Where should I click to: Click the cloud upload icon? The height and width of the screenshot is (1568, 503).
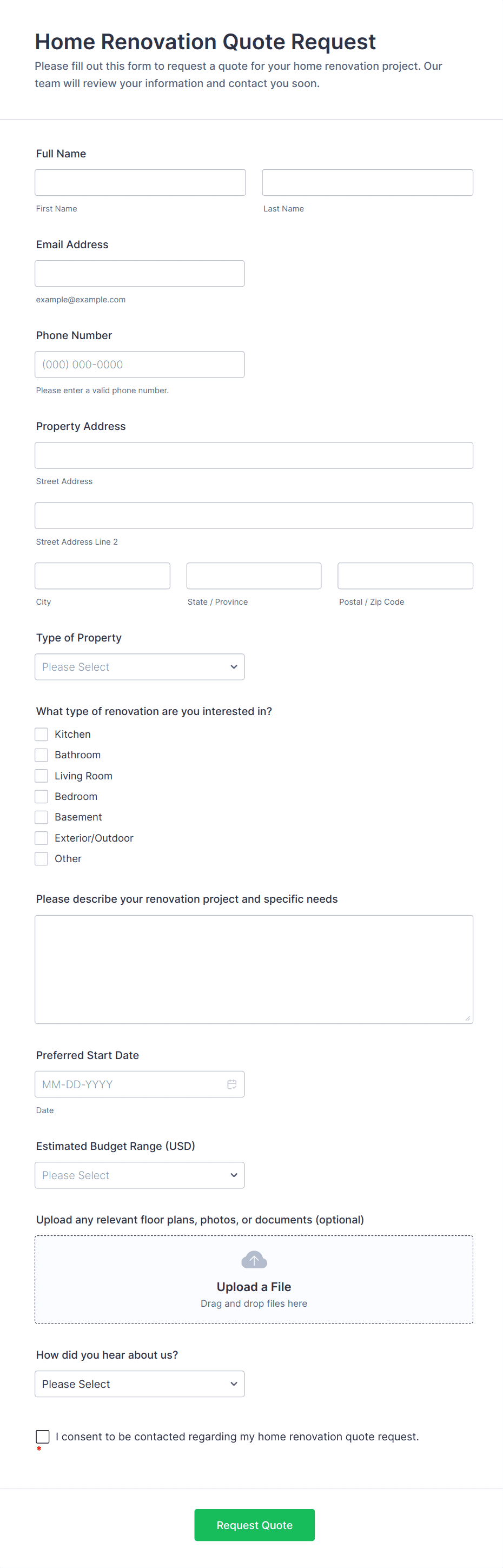point(254,1259)
